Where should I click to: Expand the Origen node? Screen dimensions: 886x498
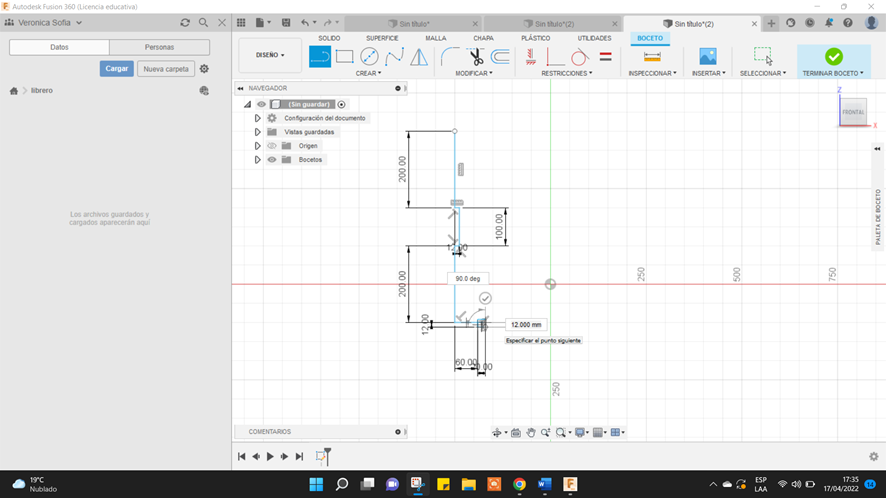click(x=257, y=146)
